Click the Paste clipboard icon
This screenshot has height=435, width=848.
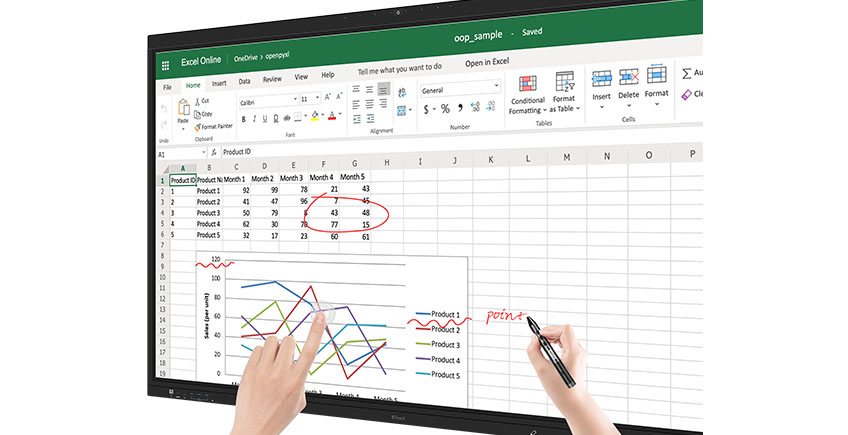coord(183,108)
